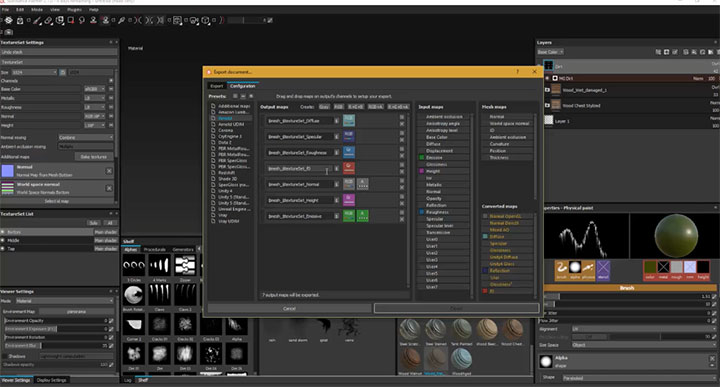Remove the Normal additional map
This screenshot has width=720, height=387.
tap(109, 171)
